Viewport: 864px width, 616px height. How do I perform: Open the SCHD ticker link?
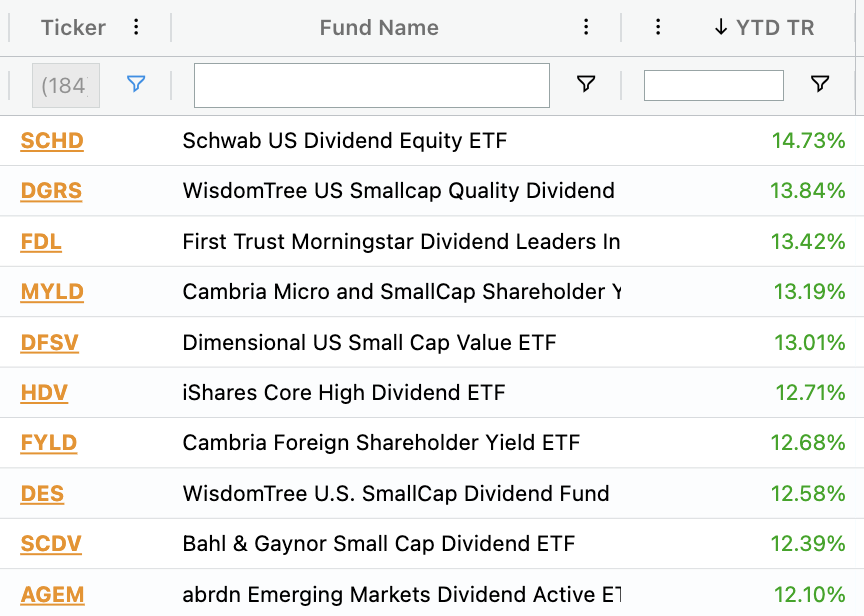(52, 141)
